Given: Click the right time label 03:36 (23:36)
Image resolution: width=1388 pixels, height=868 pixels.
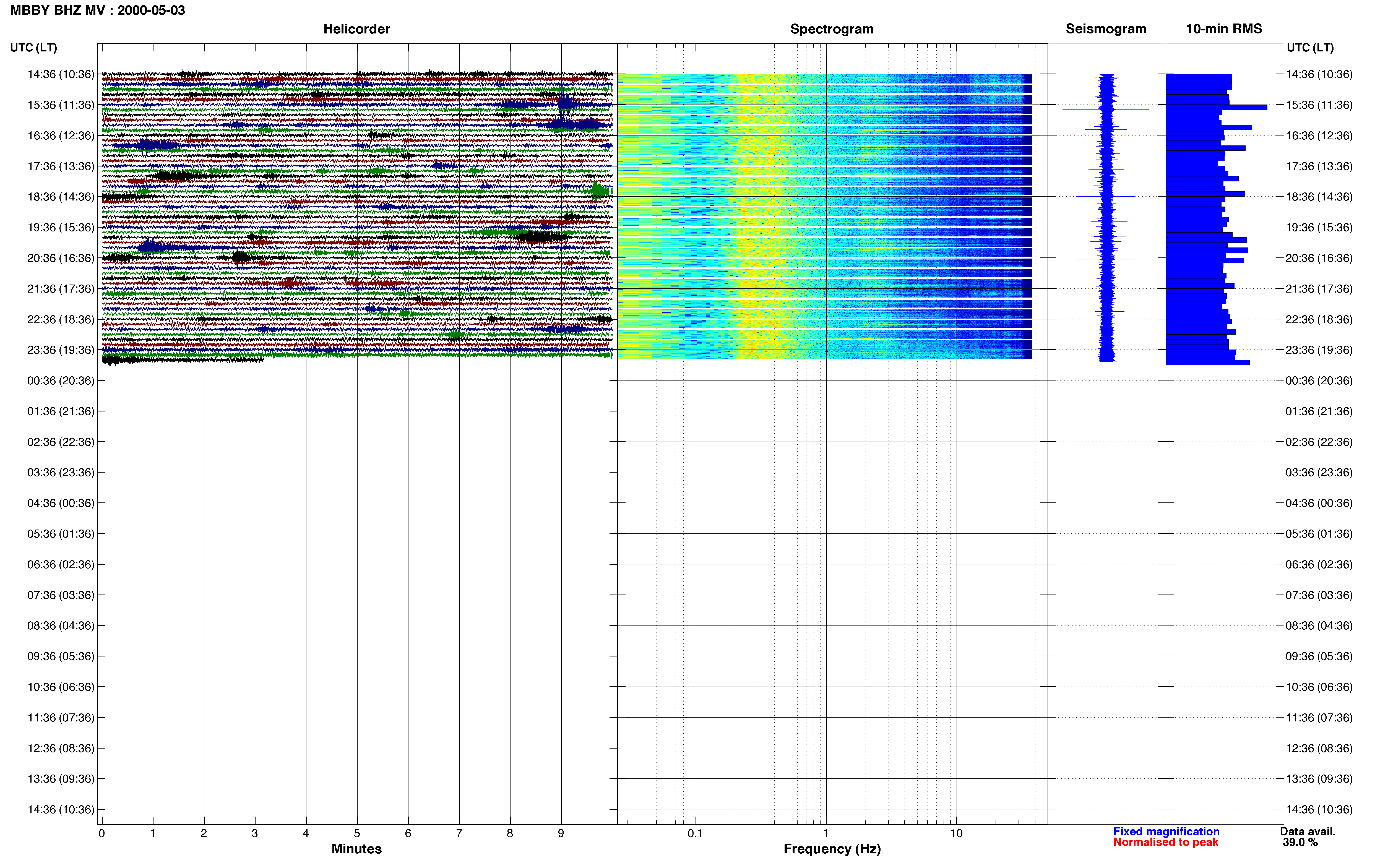Looking at the screenshot, I should coord(1319,473).
